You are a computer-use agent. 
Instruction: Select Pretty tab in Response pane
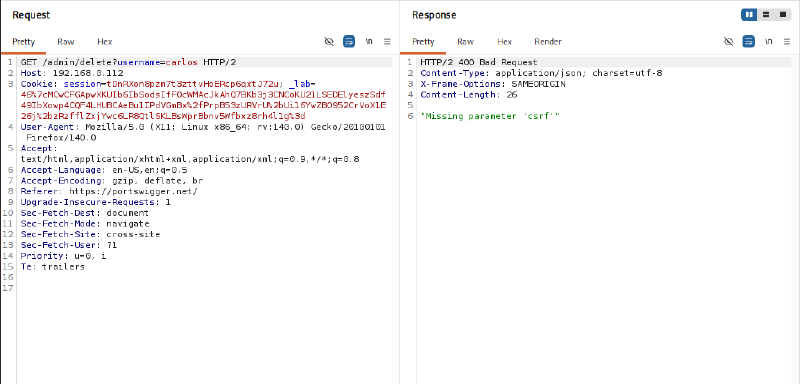(423, 42)
